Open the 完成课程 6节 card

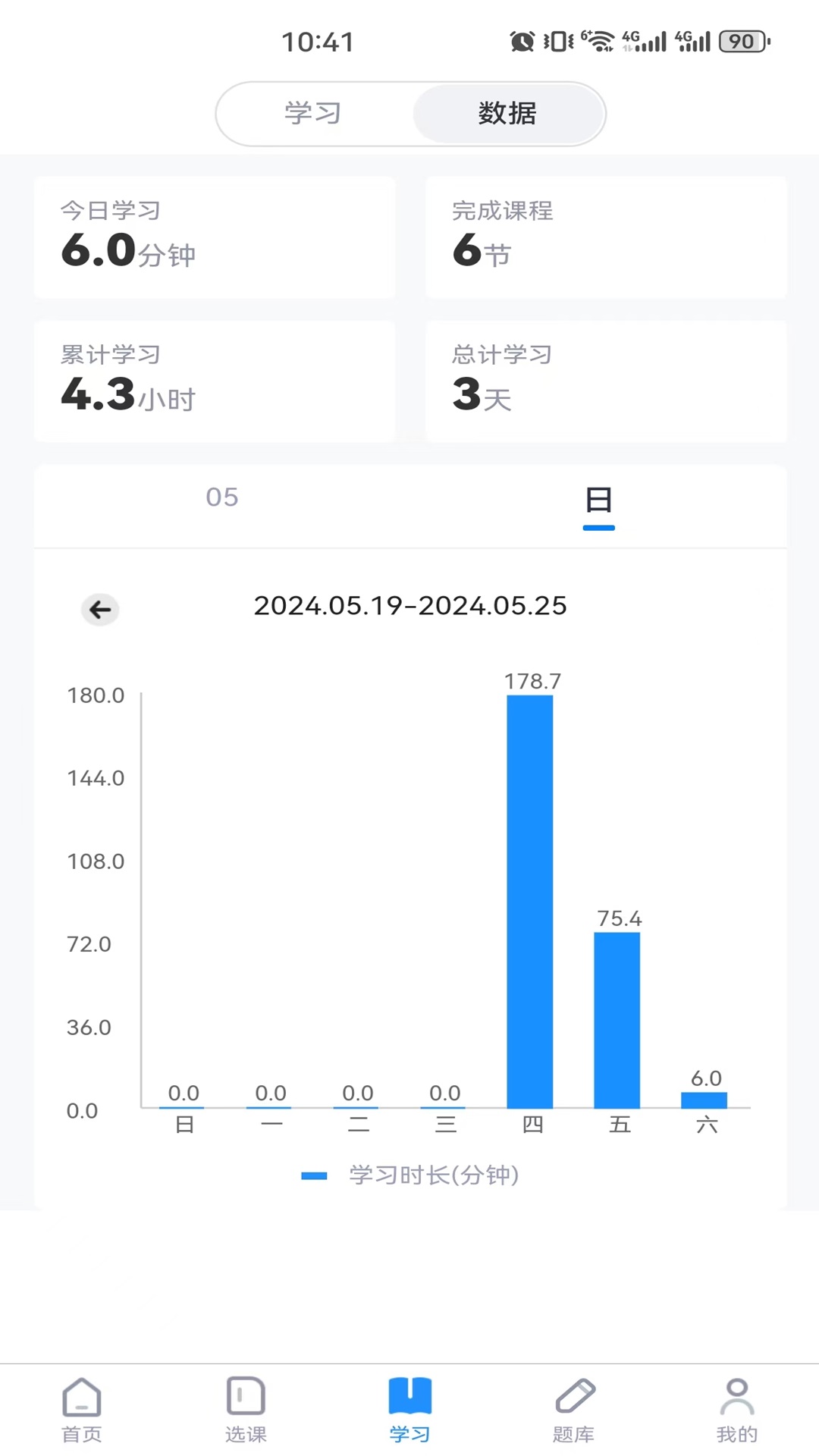tap(606, 237)
